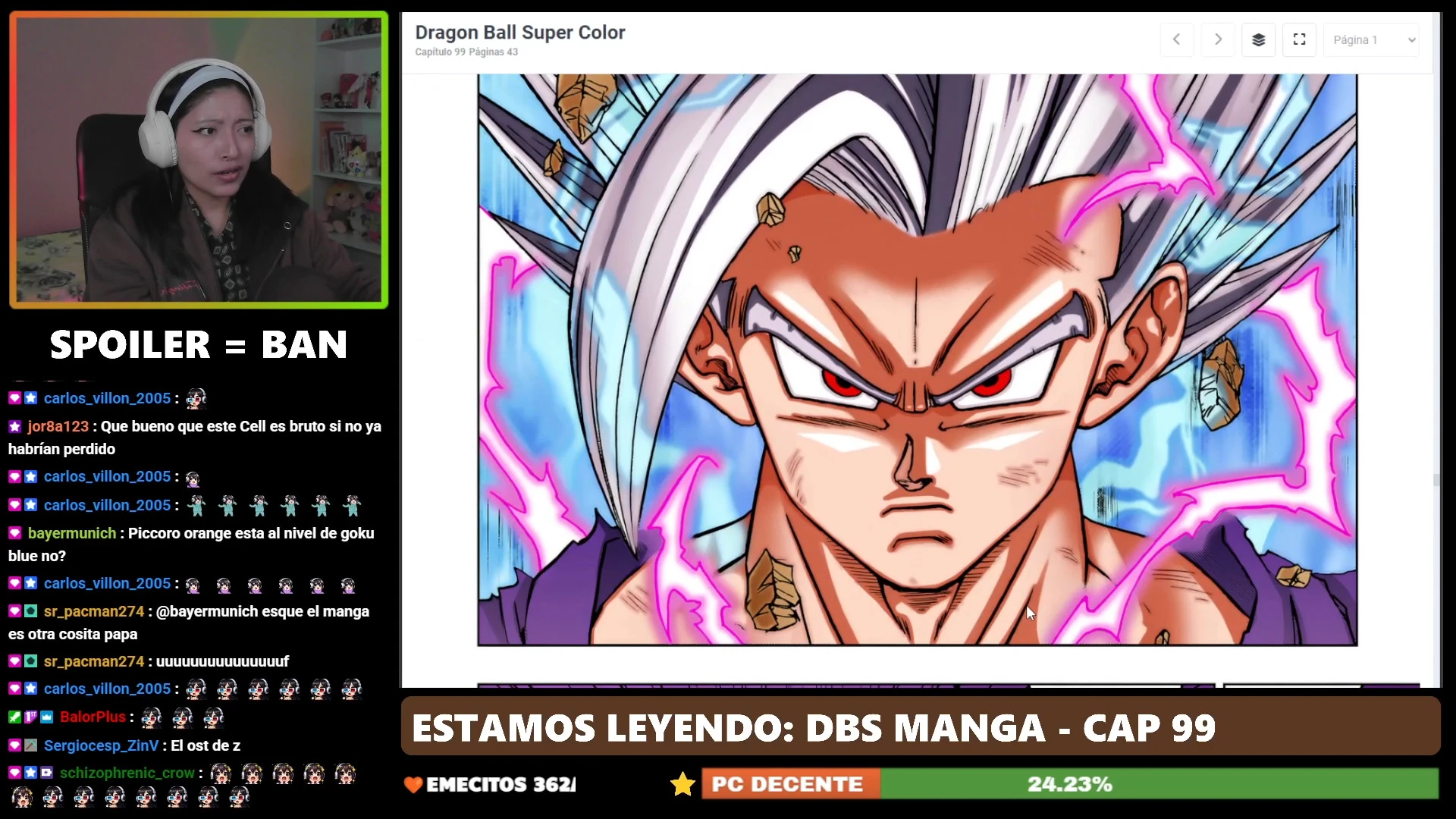
Task: Click the star icon beside PC DECENTE
Action: click(682, 783)
